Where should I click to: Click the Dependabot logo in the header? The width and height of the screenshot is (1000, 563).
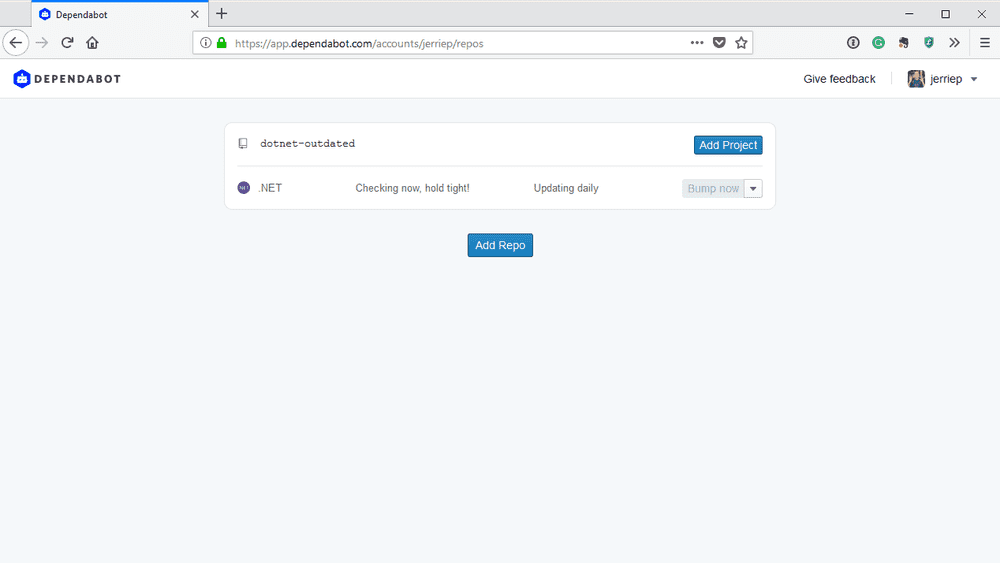pyautogui.click(x=66, y=79)
